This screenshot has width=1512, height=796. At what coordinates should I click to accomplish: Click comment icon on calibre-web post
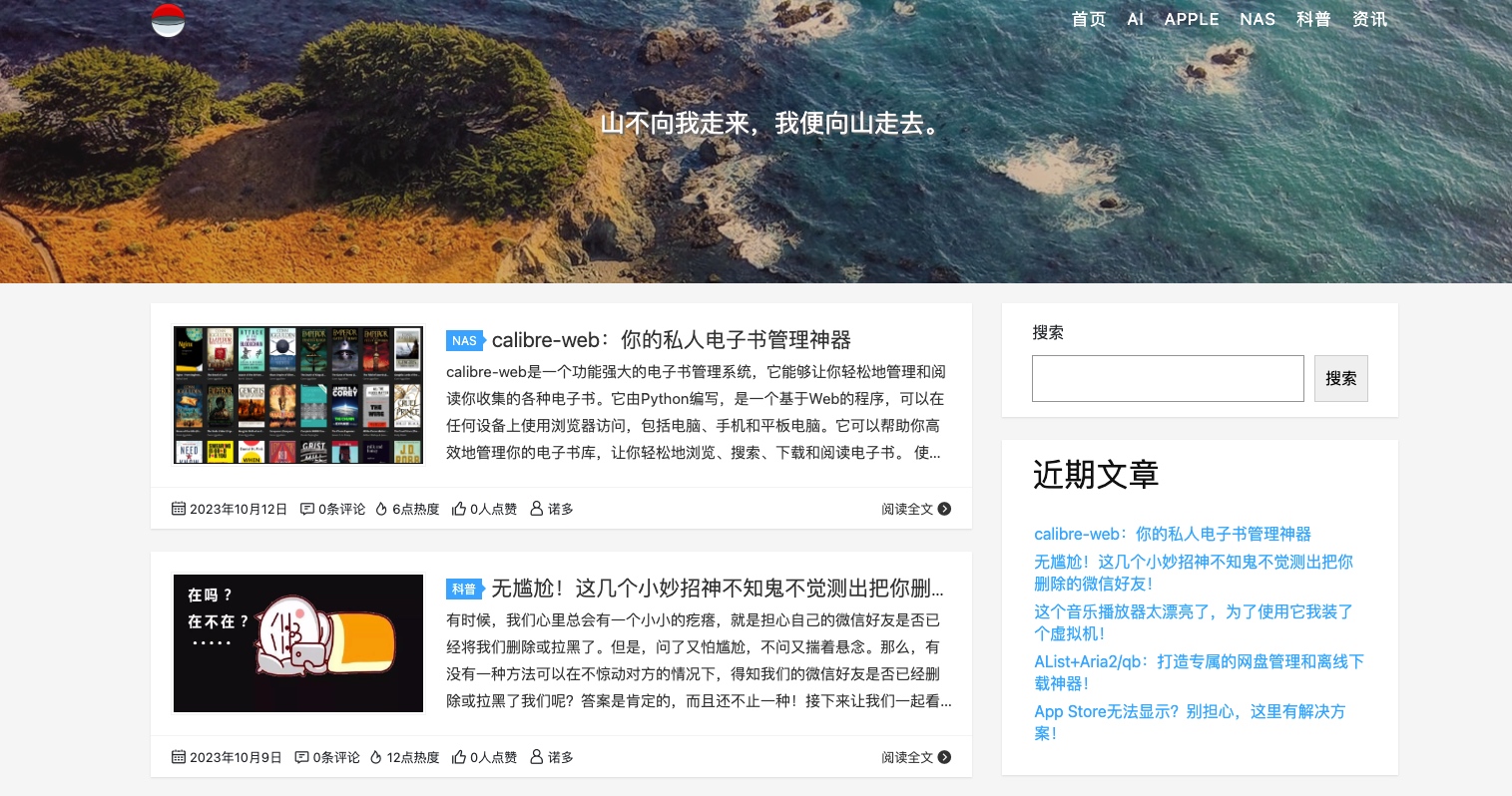click(307, 509)
